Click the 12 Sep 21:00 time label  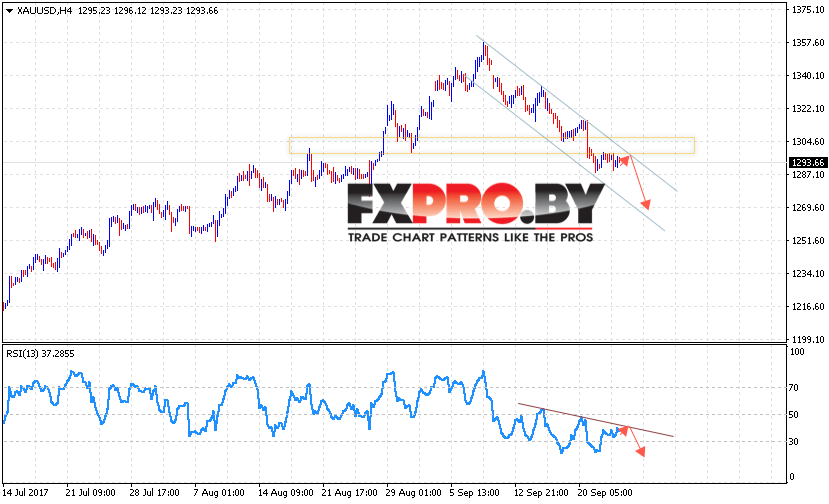pos(541,492)
